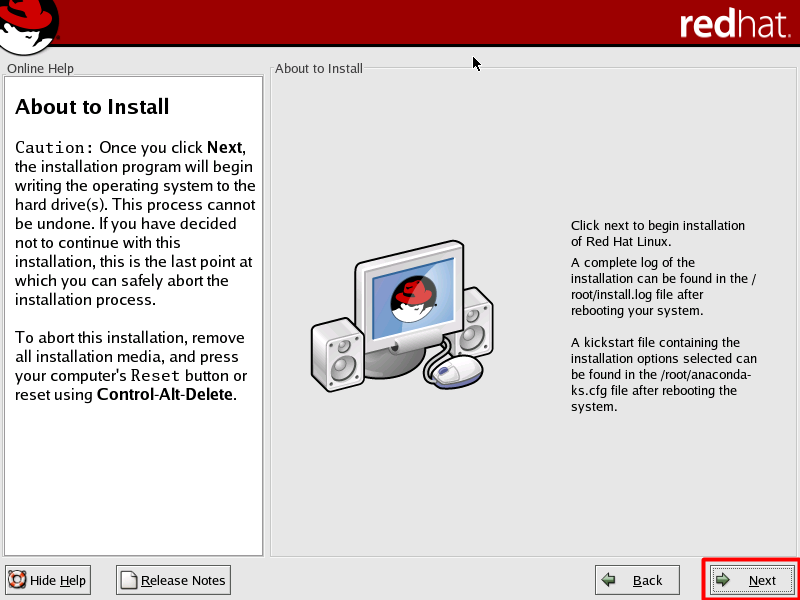The height and width of the screenshot is (600, 800).
Task: Click the document icon on Release Notes
Action: (x=129, y=580)
